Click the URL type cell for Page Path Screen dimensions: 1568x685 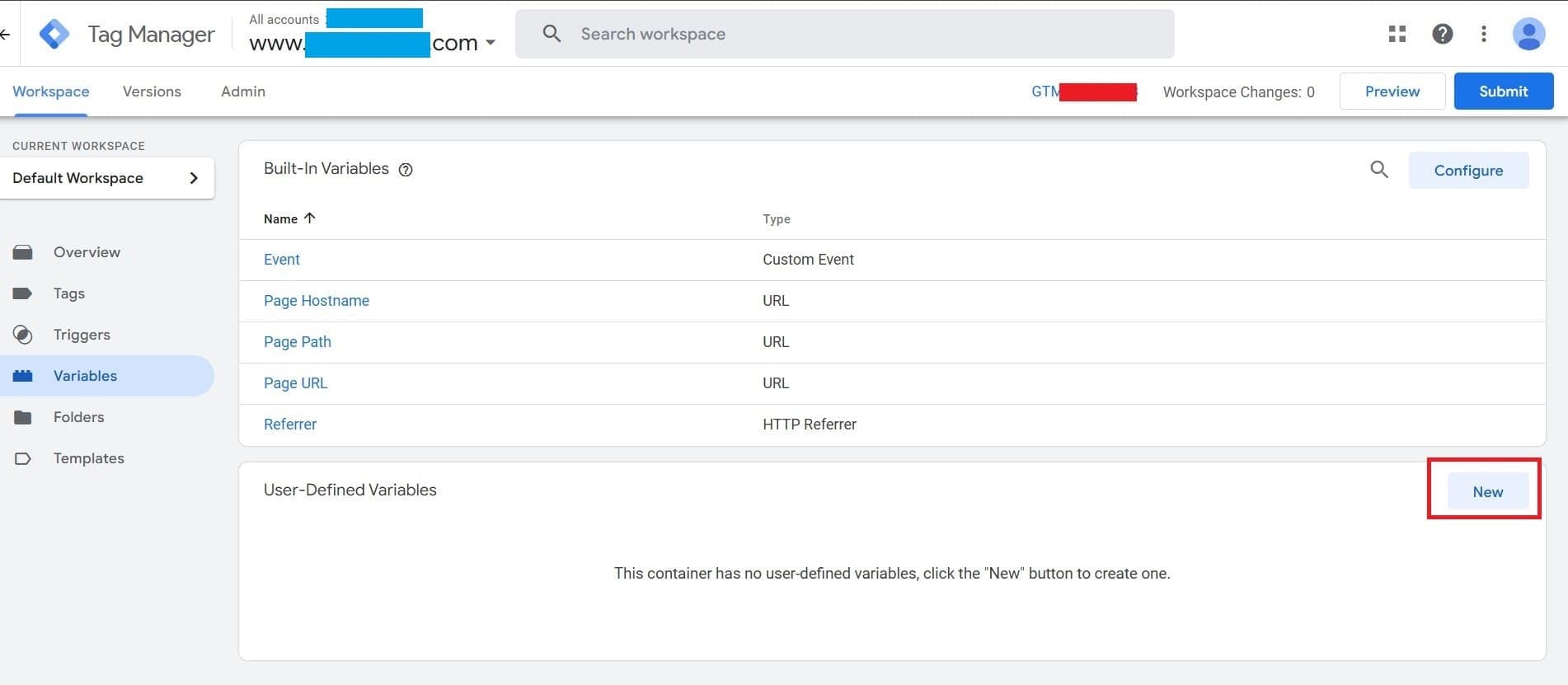776,342
